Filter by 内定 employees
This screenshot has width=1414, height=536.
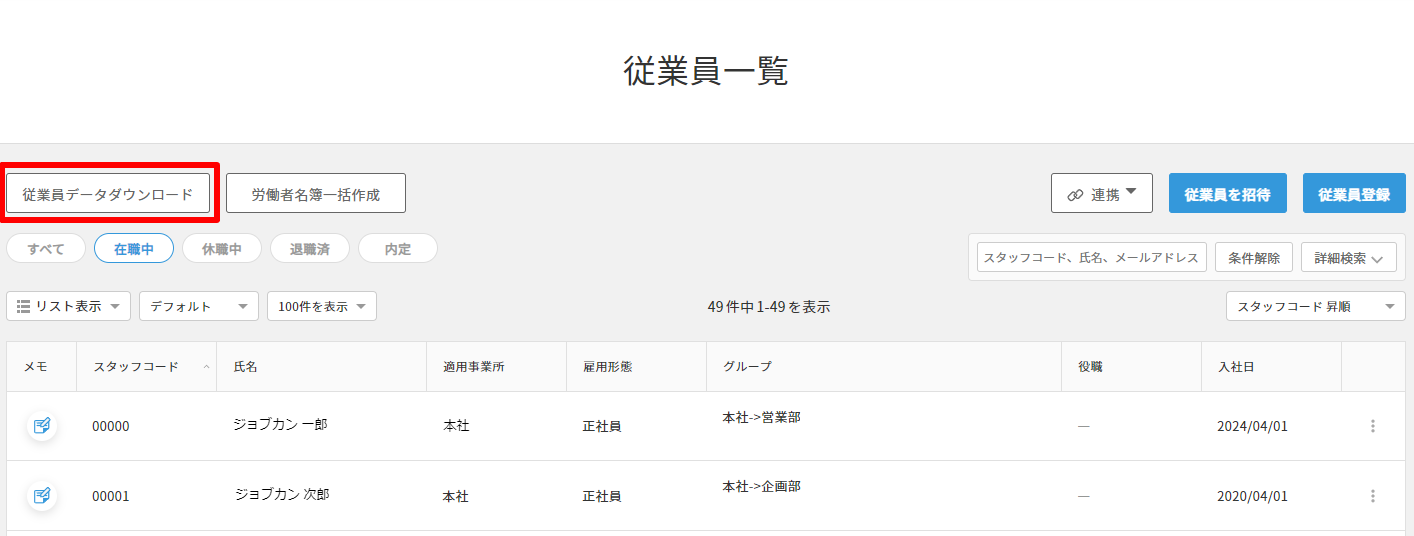pyautogui.click(x=398, y=249)
